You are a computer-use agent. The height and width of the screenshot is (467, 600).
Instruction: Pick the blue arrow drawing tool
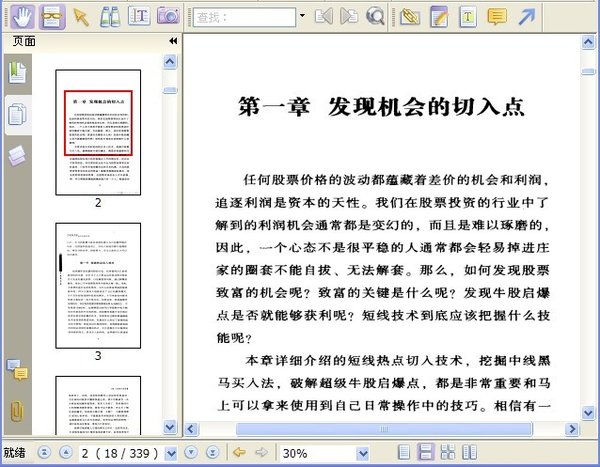(527, 17)
